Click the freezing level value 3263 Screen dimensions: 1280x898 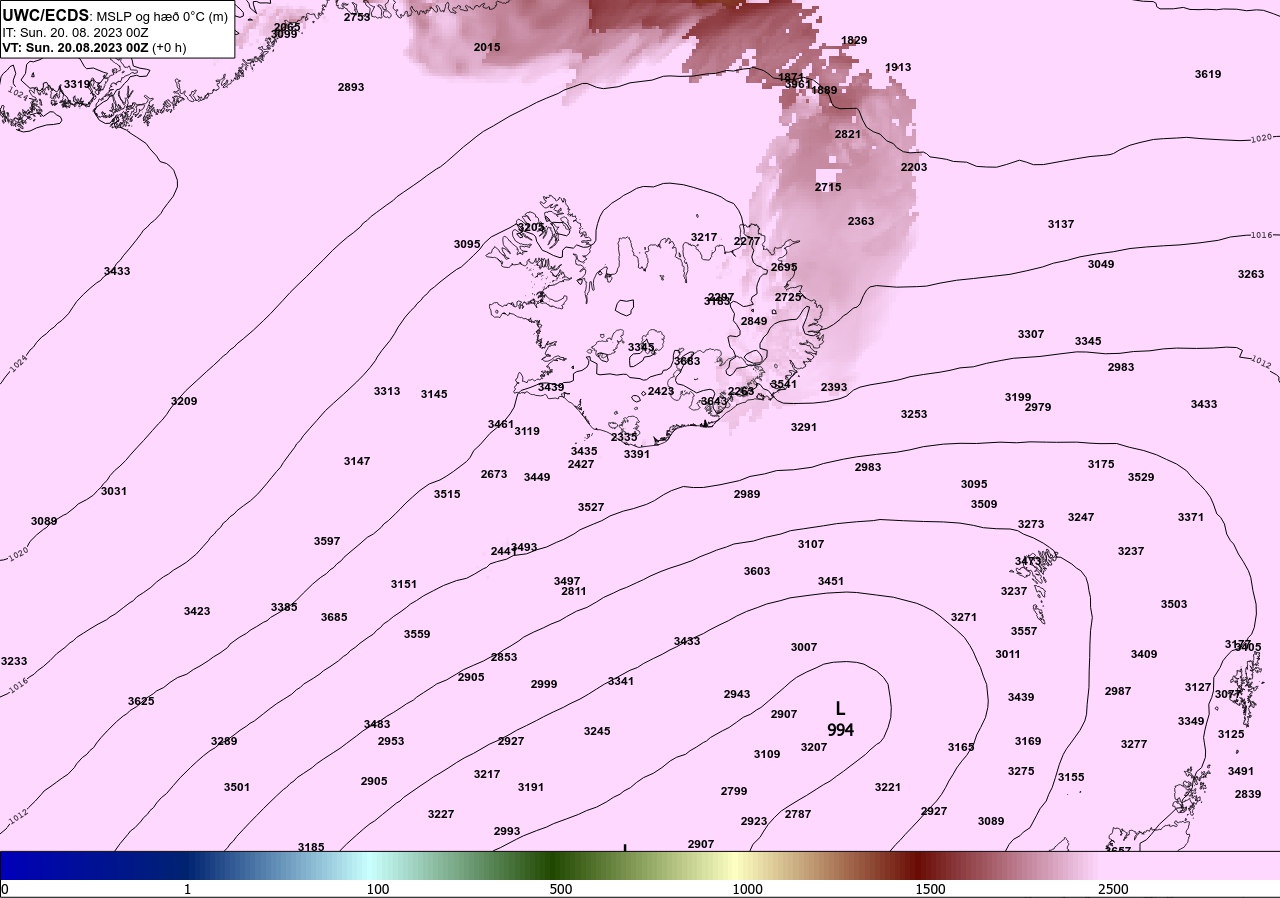click(x=1251, y=274)
